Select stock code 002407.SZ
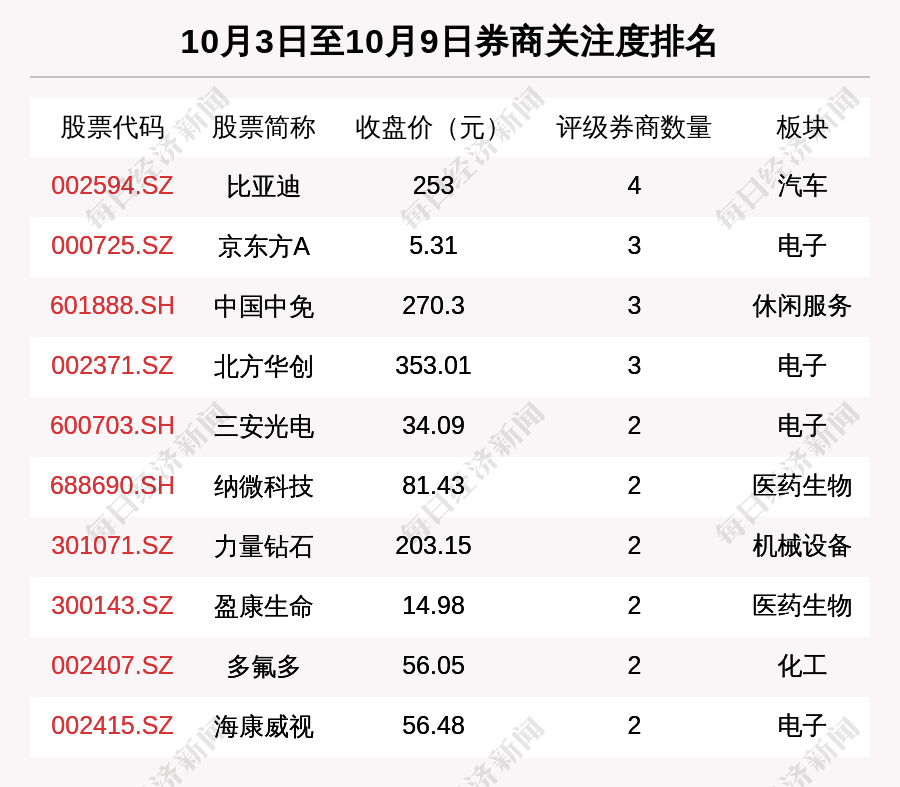900x787 pixels. (112, 666)
